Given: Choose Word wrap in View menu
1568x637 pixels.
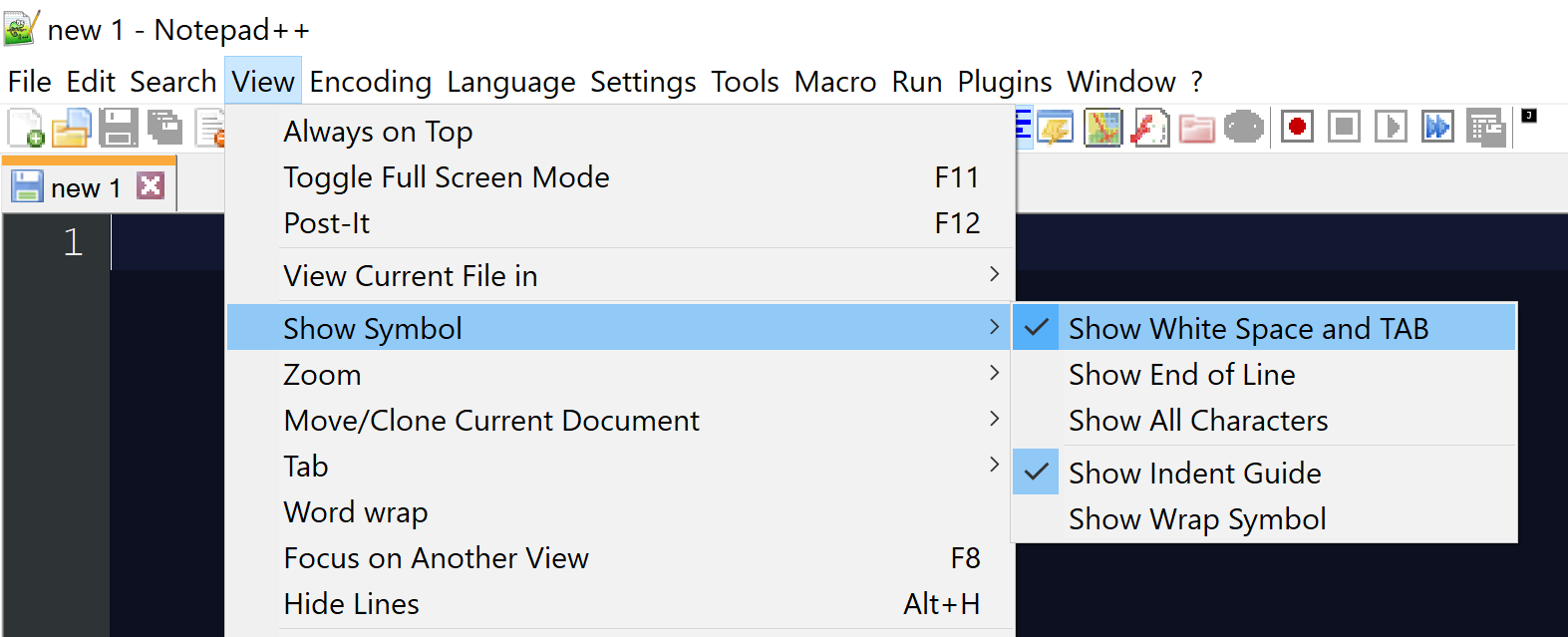Looking at the screenshot, I should (x=355, y=512).
